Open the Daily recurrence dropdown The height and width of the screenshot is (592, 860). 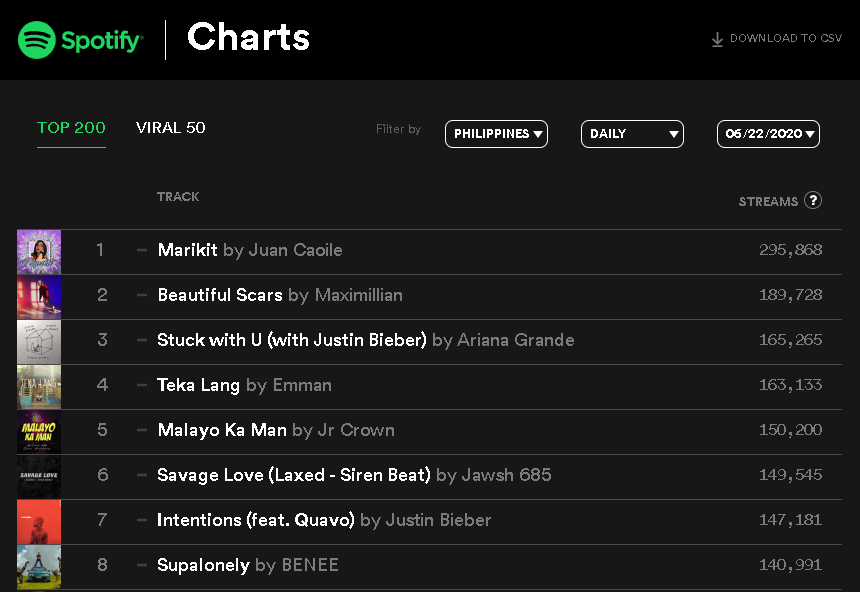[632, 134]
